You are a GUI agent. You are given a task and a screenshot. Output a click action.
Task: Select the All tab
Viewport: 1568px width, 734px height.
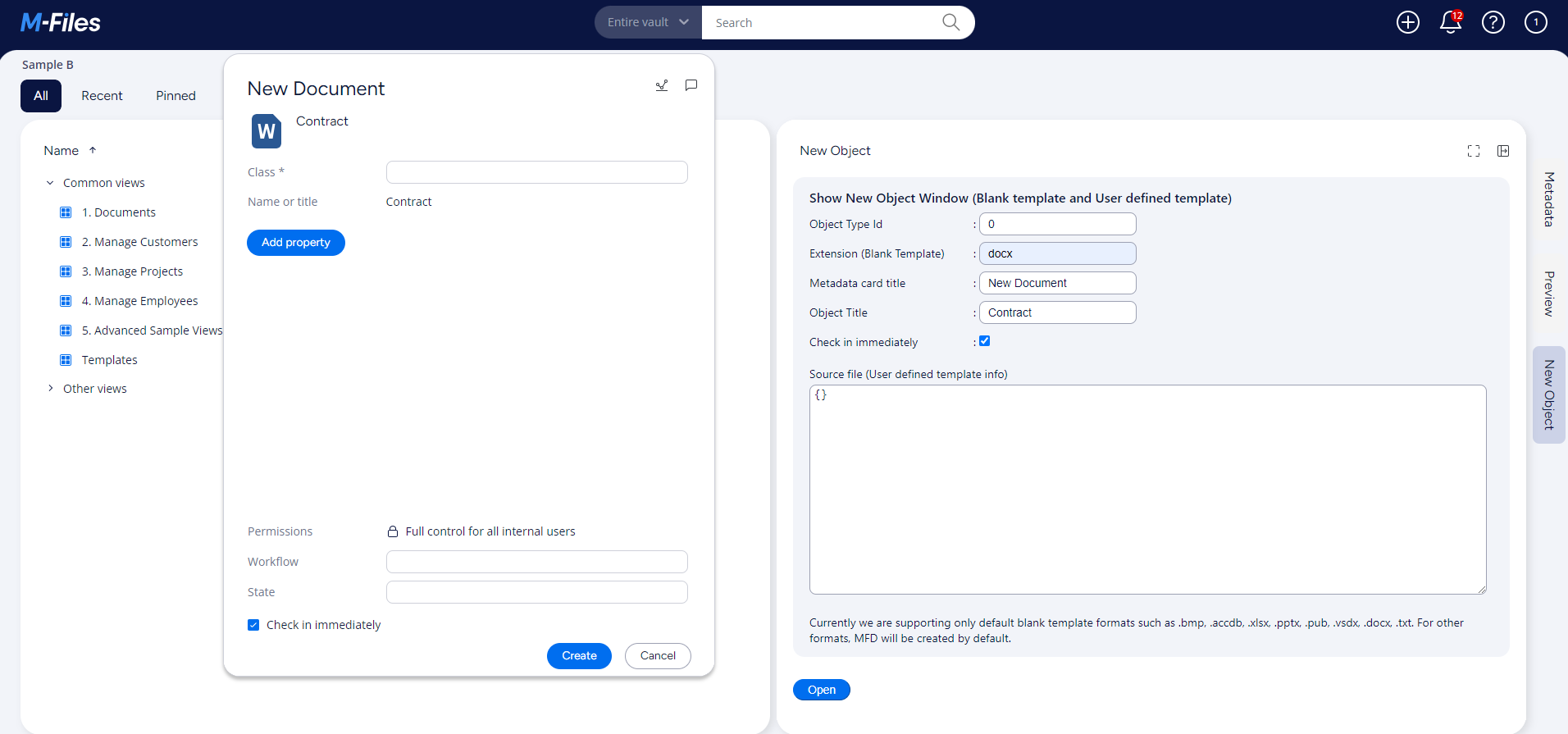pyautogui.click(x=41, y=96)
